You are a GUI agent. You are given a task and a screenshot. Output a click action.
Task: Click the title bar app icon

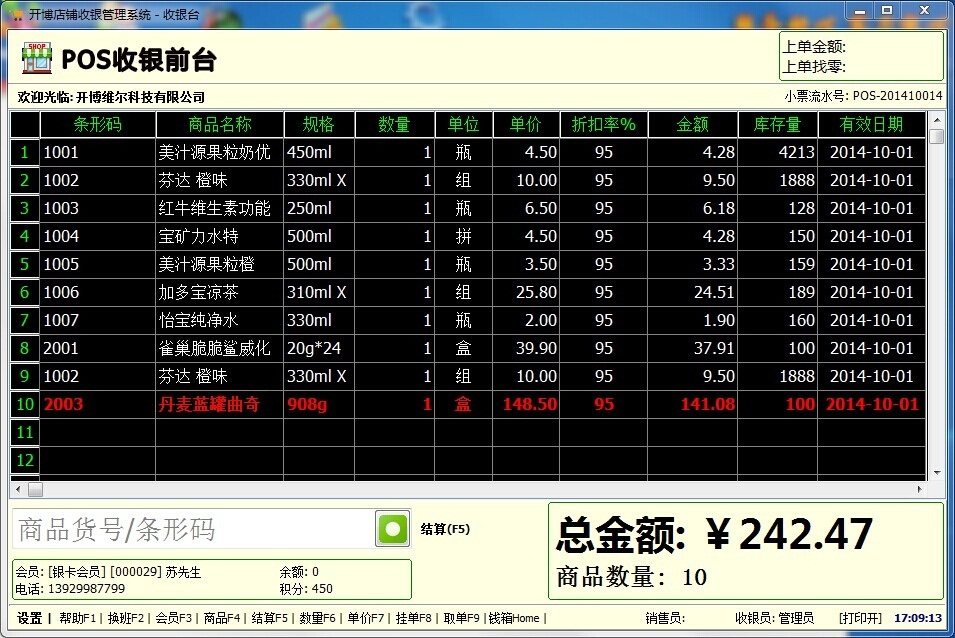(16, 14)
